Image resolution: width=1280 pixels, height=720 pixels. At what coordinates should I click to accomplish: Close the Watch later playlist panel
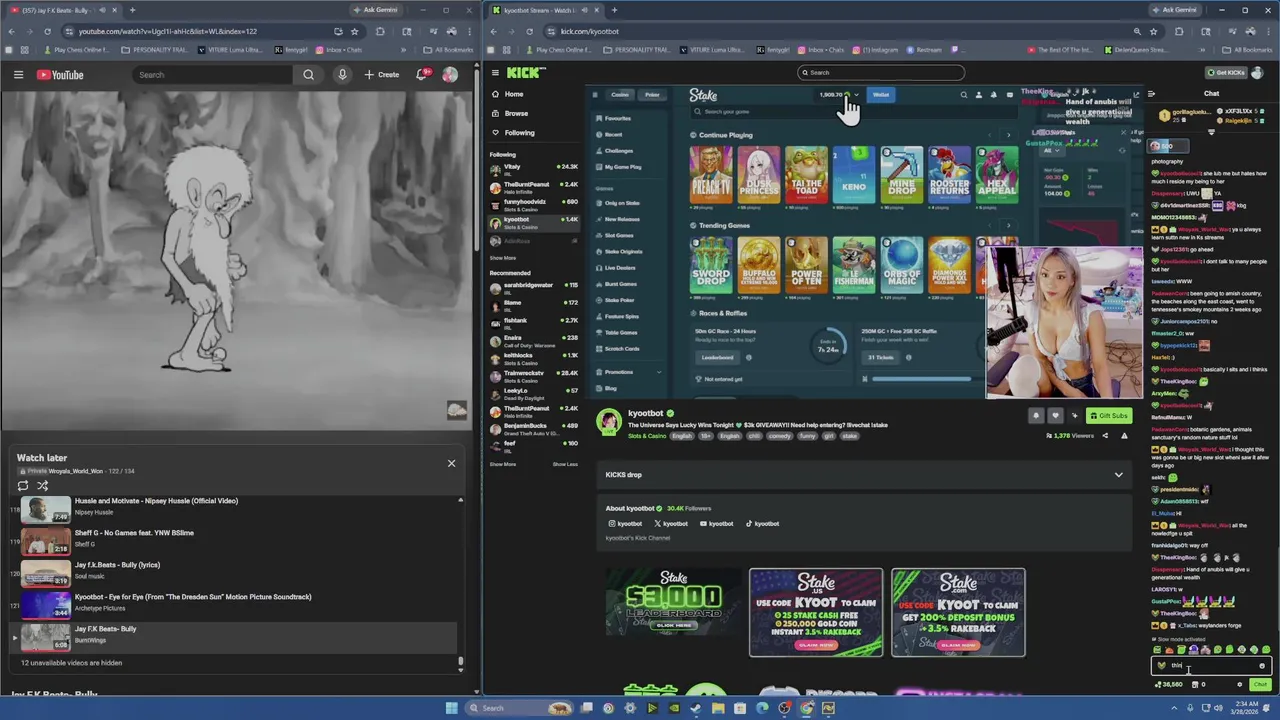[x=451, y=463]
